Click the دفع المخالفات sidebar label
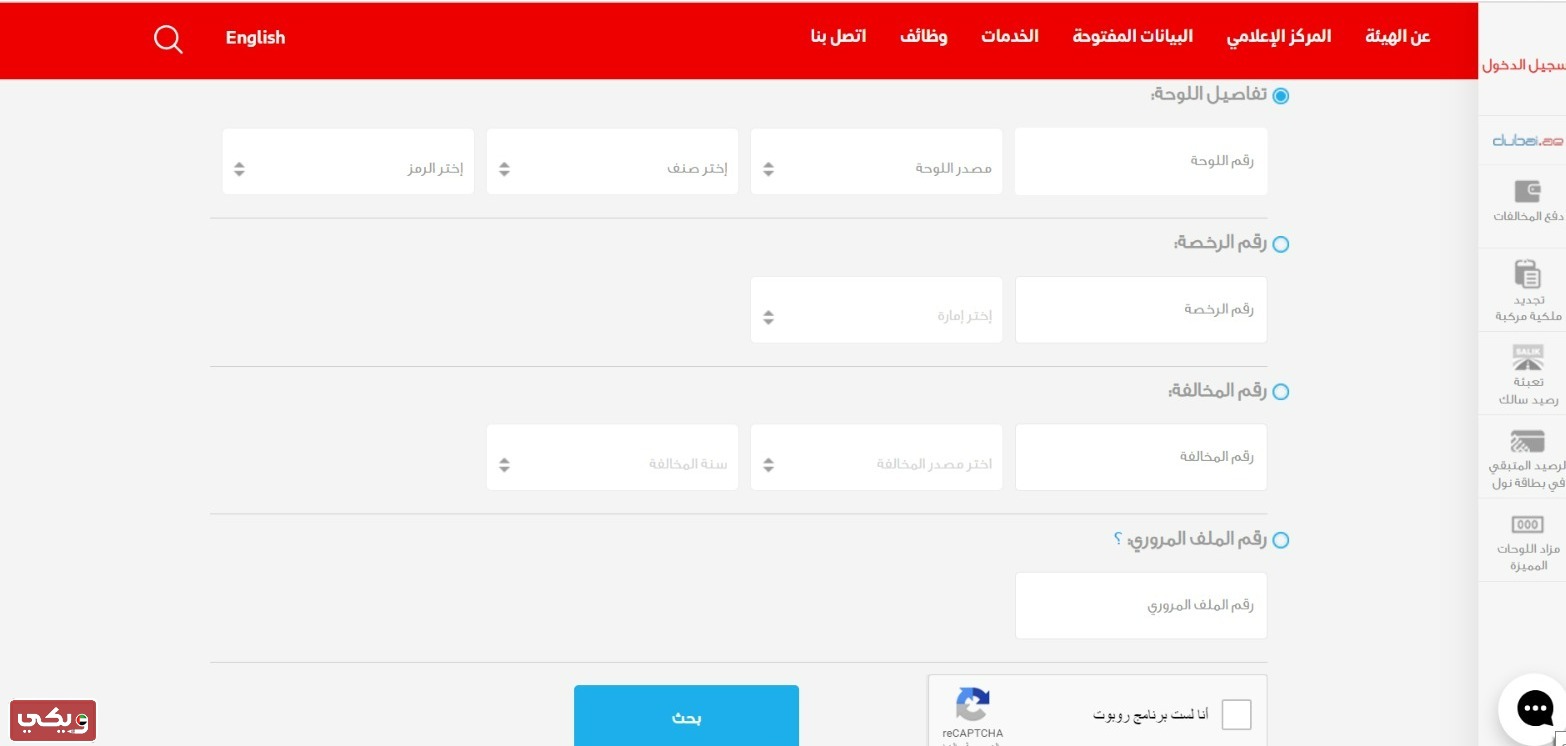 pos(1527,217)
